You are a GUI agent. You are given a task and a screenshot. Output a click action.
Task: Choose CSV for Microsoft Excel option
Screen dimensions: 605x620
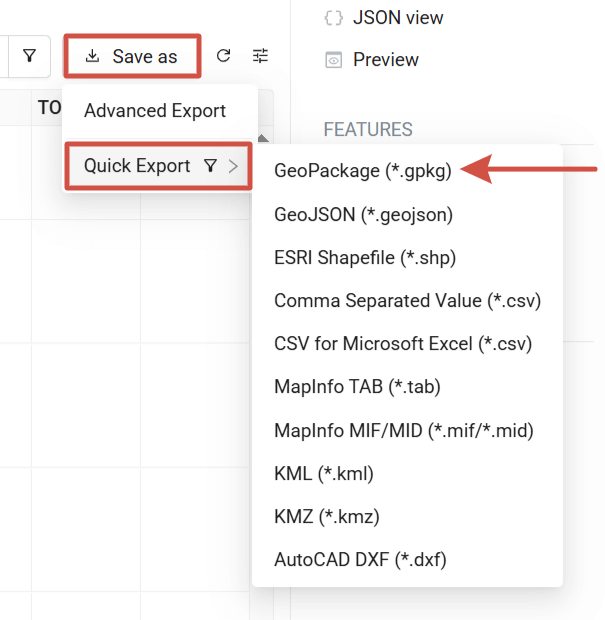tap(402, 343)
